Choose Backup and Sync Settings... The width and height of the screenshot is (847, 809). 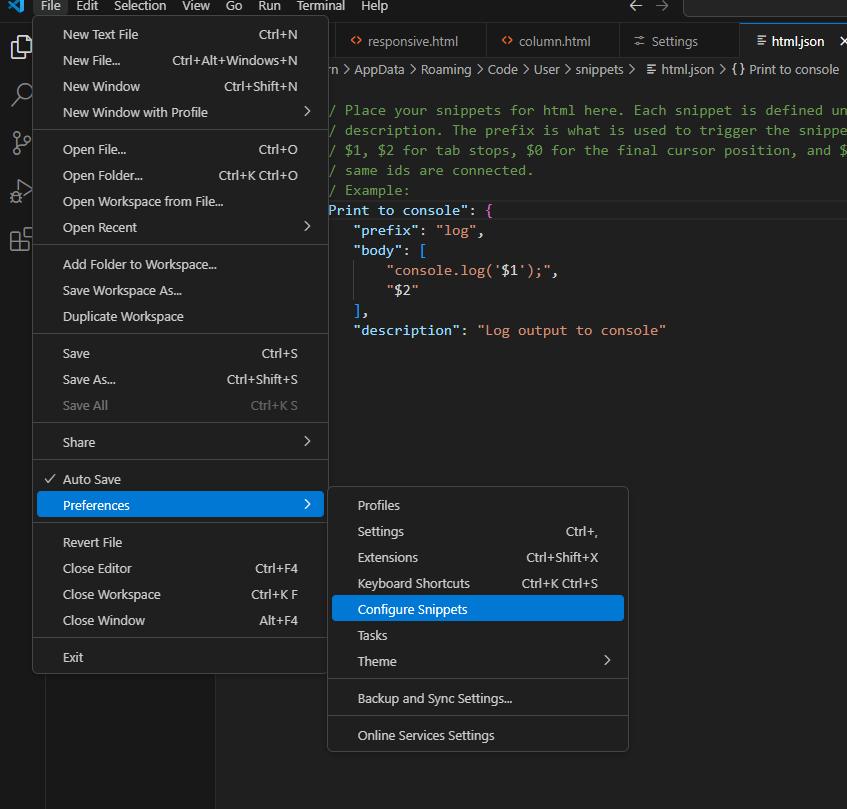tap(478, 698)
